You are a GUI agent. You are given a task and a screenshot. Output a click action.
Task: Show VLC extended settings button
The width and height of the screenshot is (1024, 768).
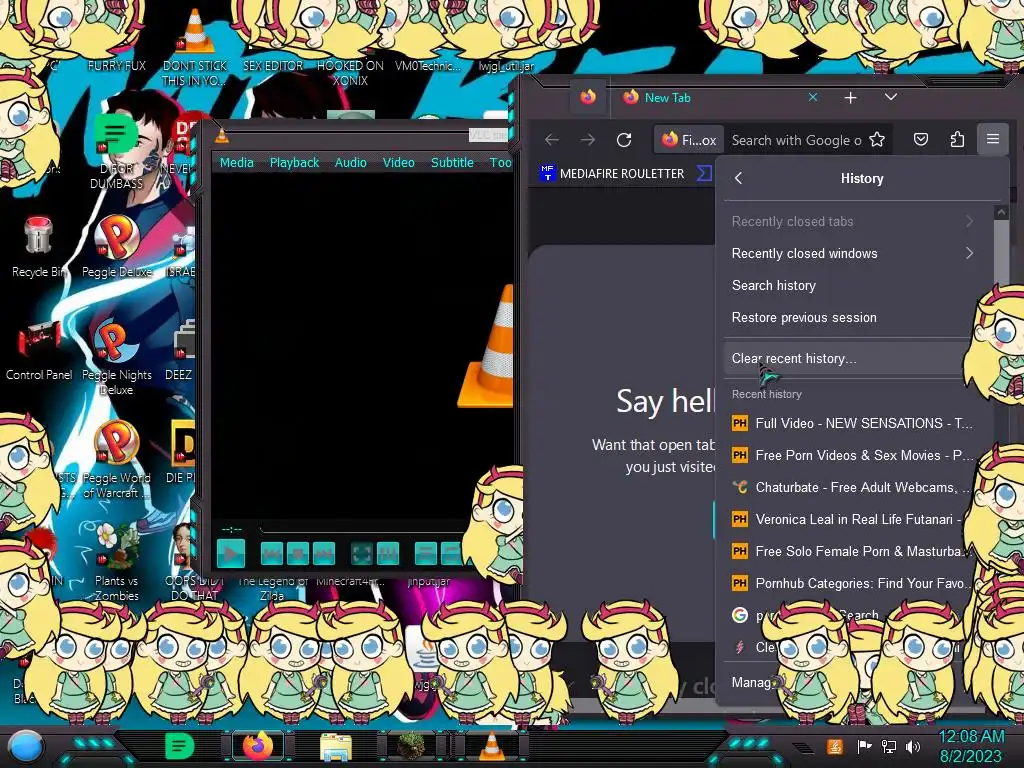coord(388,554)
